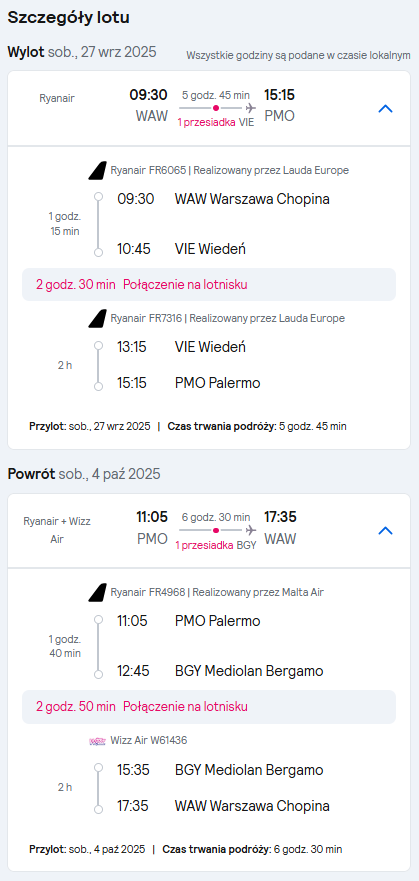Viewport: 419px width, 881px height.
Task: Click the Wizz Air logo beside W61436
Action: (x=98, y=741)
